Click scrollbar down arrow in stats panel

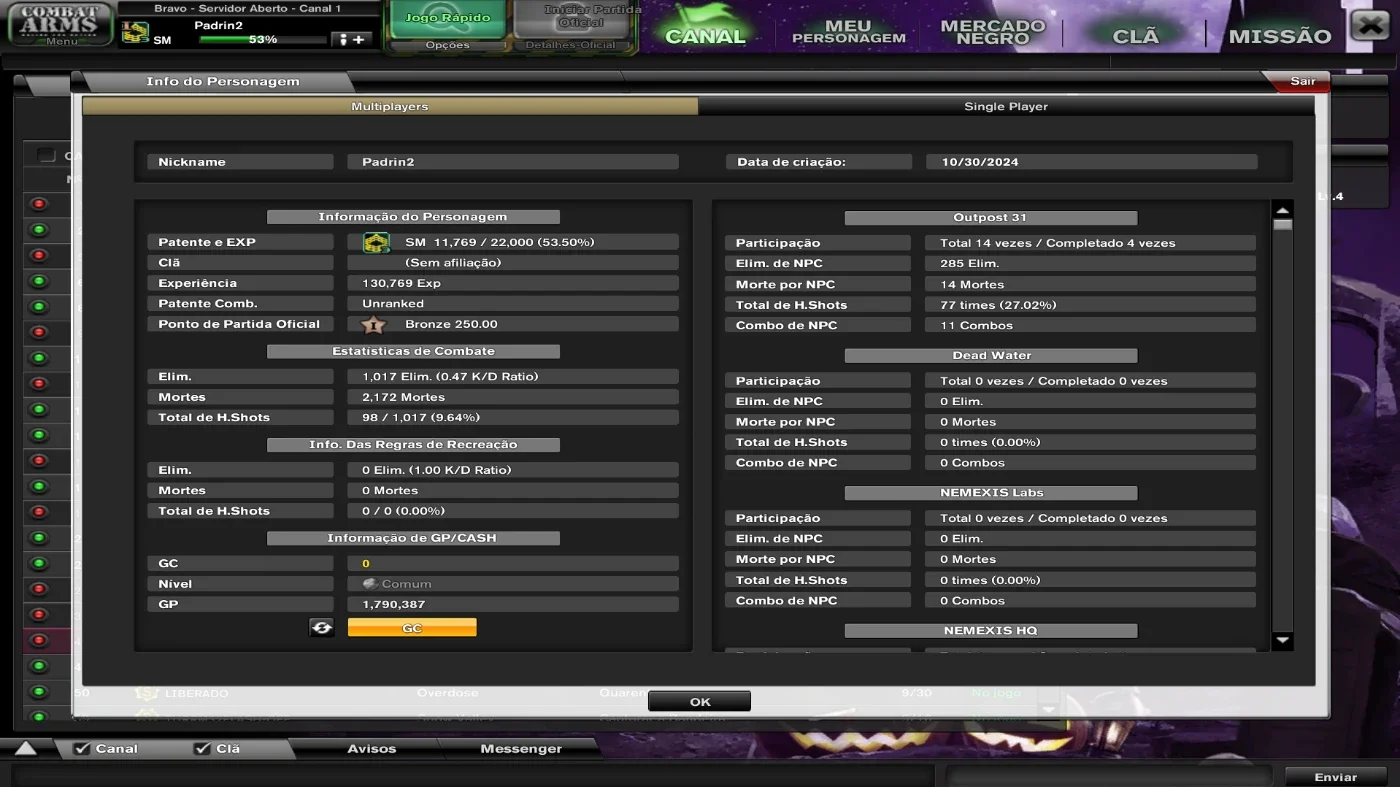[x=1282, y=641]
